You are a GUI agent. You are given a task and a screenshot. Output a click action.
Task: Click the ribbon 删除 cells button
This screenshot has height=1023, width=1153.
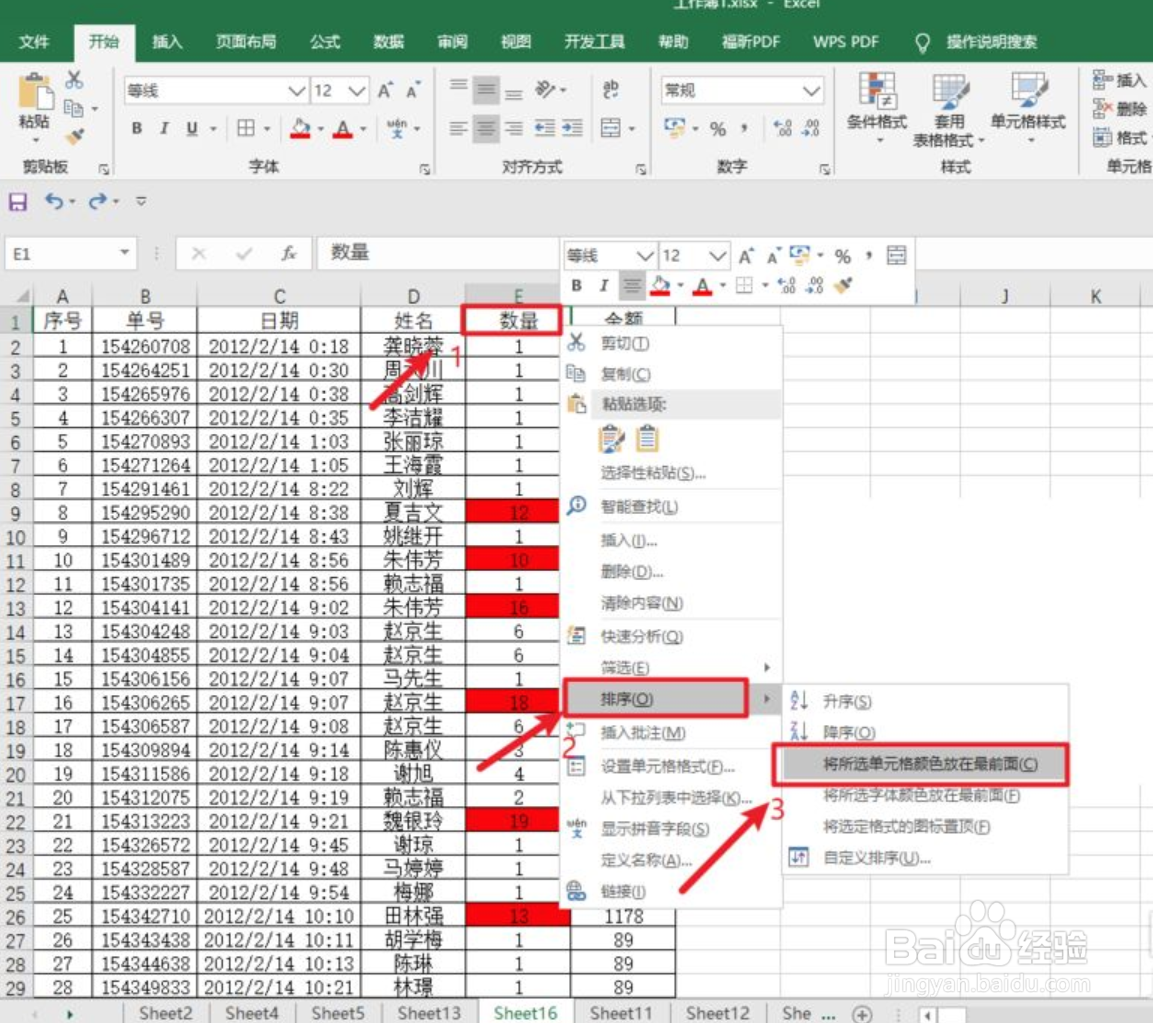pyautogui.click(x=1119, y=109)
